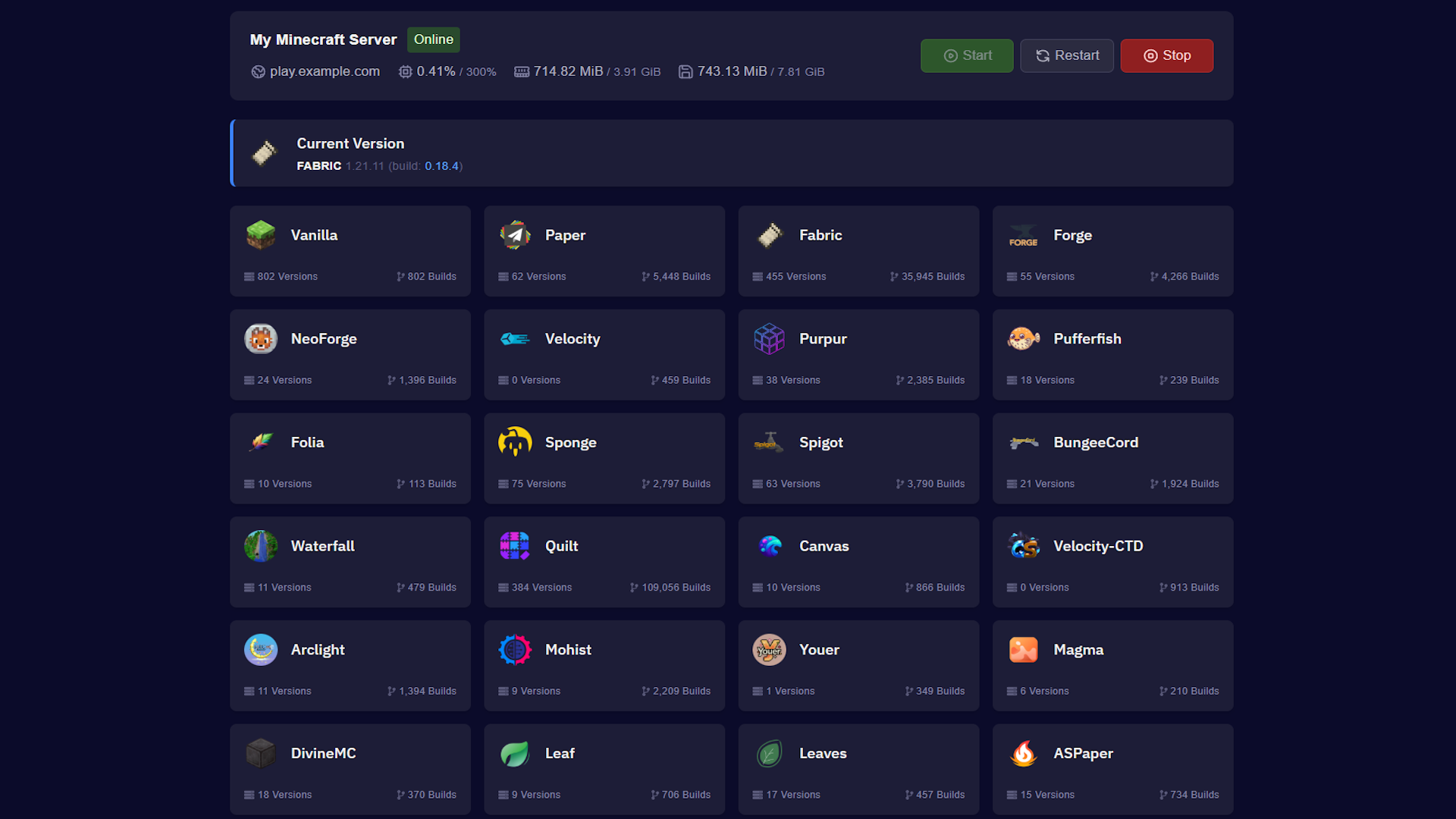The image size is (1456, 819).
Task: Click the memory 714.82 MiB readout
Action: [x=588, y=71]
